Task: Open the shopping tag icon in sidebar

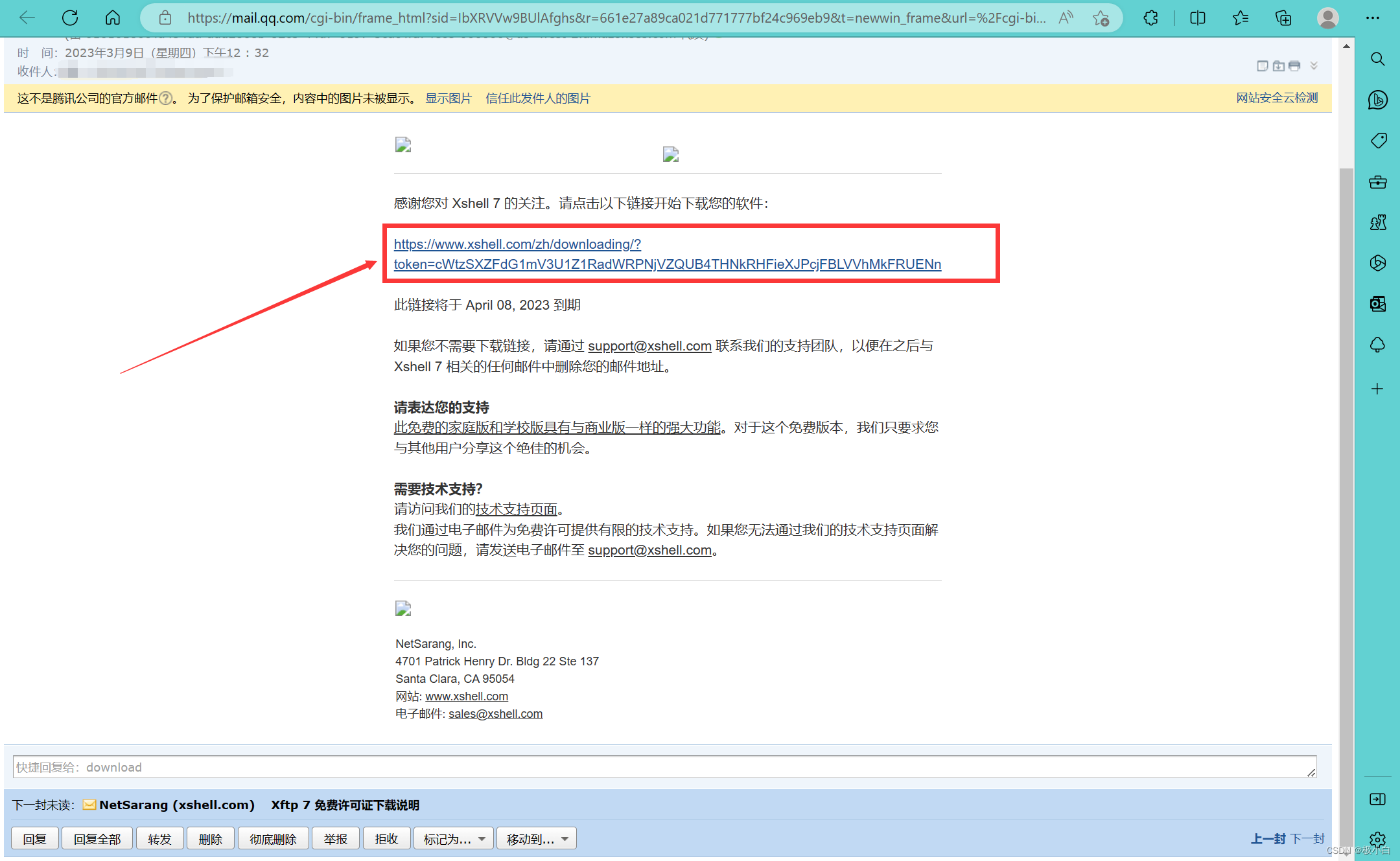Action: (x=1377, y=141)
